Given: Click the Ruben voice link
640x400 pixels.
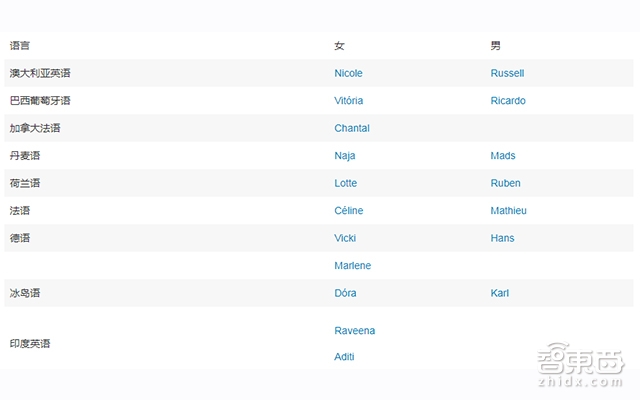Looking at the screenshot, I should (505, 183).
